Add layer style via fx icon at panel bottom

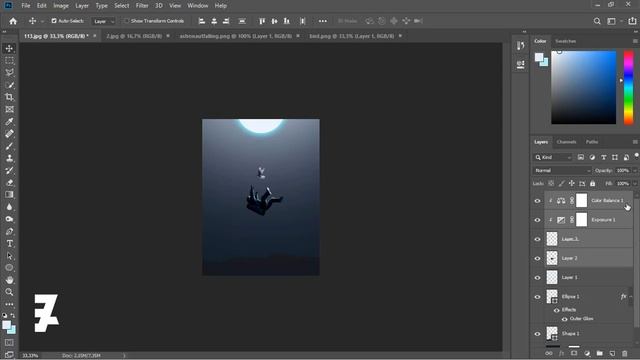(561, 353)
